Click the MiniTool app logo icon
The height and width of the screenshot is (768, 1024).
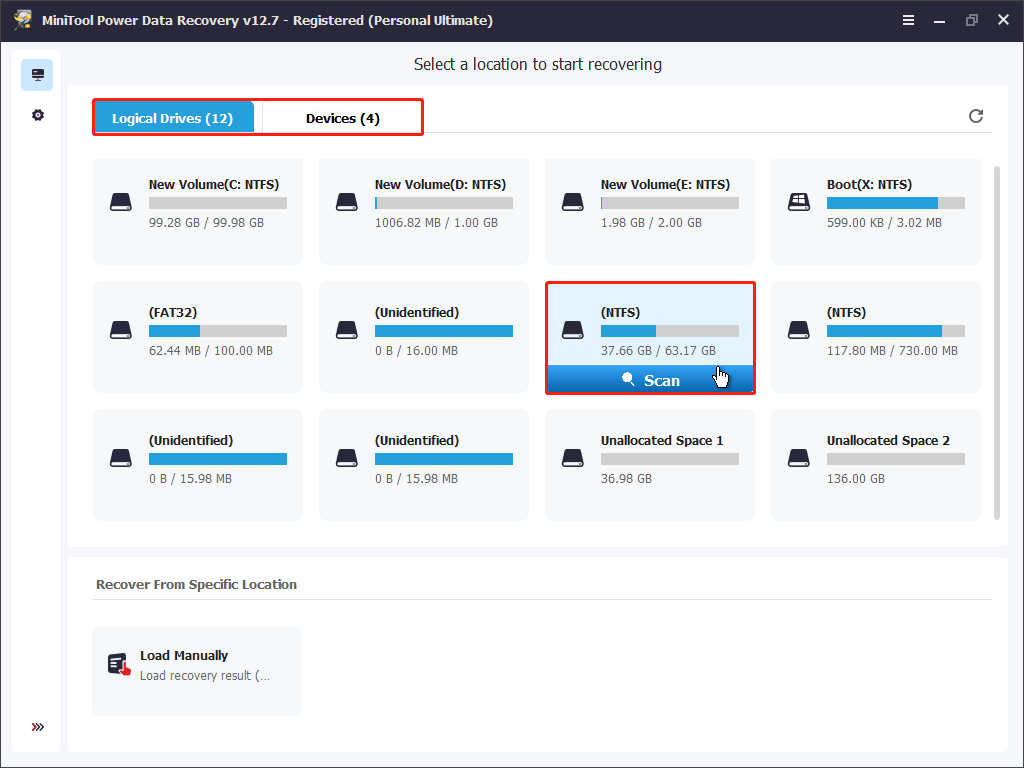pos(23,20)
